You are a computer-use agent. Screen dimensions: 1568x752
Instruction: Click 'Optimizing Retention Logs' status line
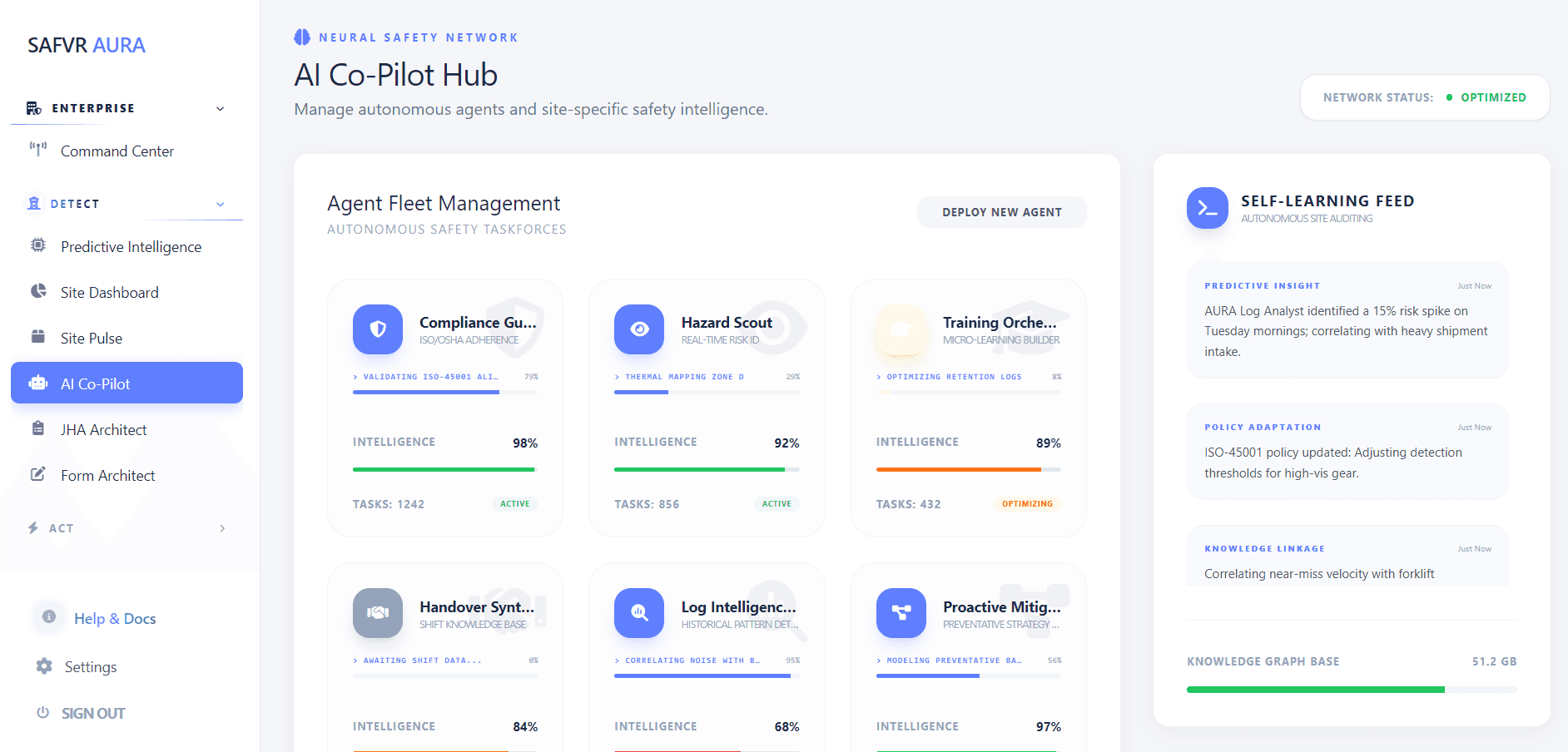coord(949,377)
